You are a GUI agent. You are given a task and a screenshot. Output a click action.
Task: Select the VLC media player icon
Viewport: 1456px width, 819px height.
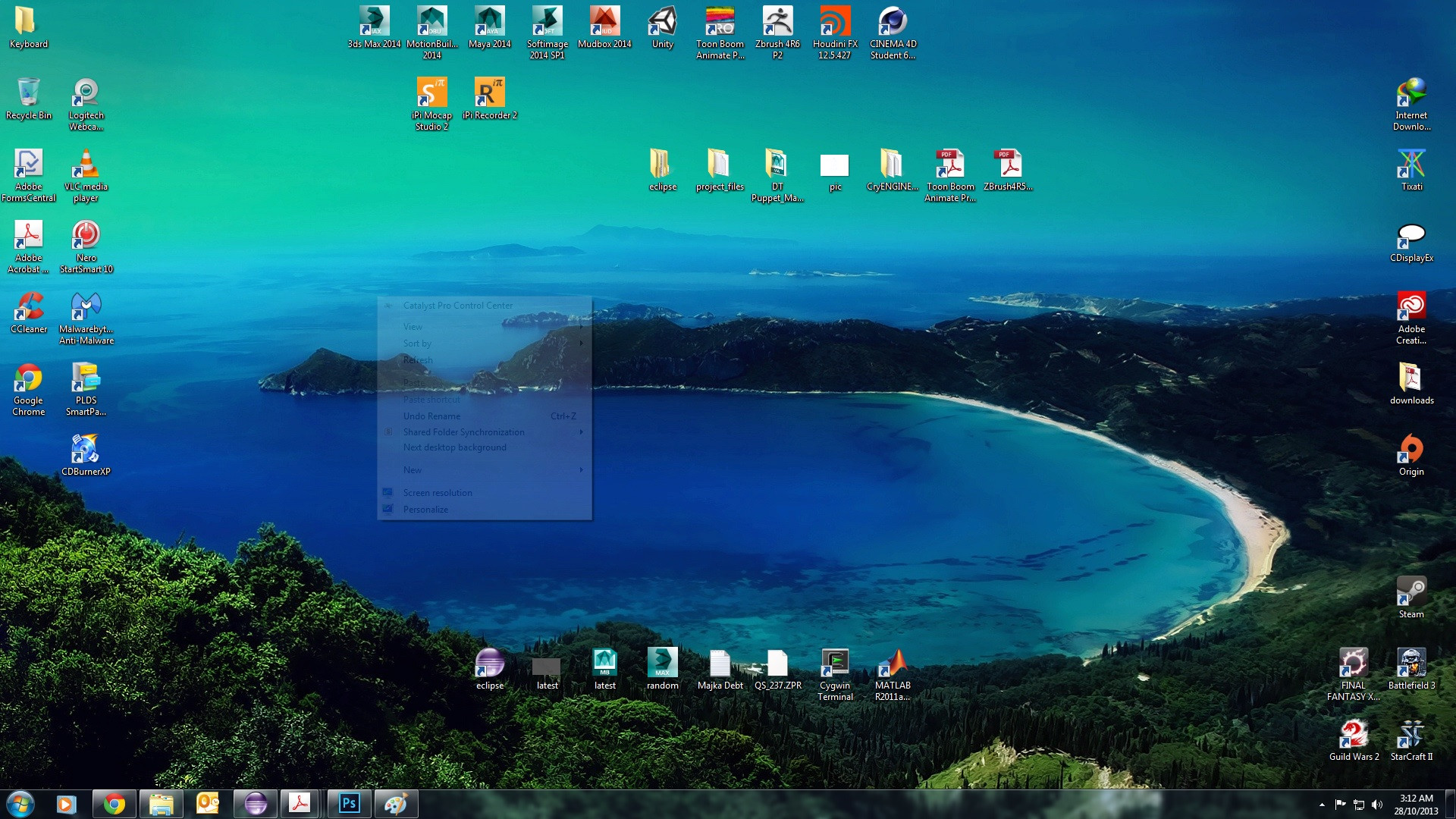pos(86,176)
